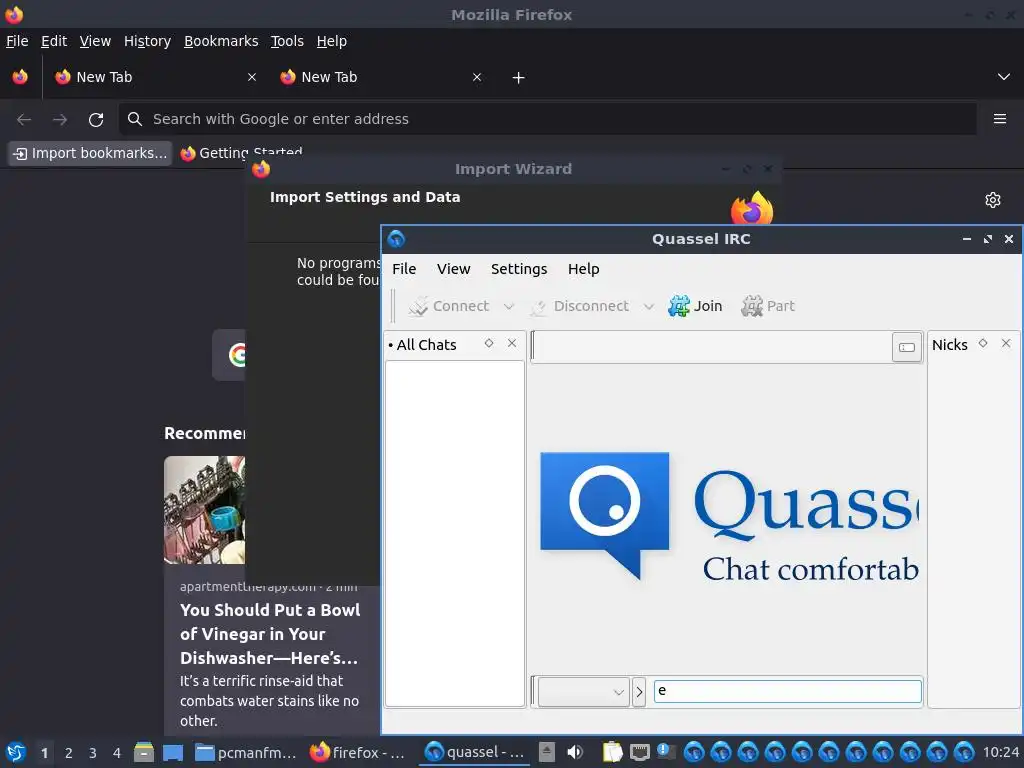Switch to the pcmanfm taskbar window
The height and width of the screenshot is (768, 1024).
pyautogui.click(x=247, y=752)
